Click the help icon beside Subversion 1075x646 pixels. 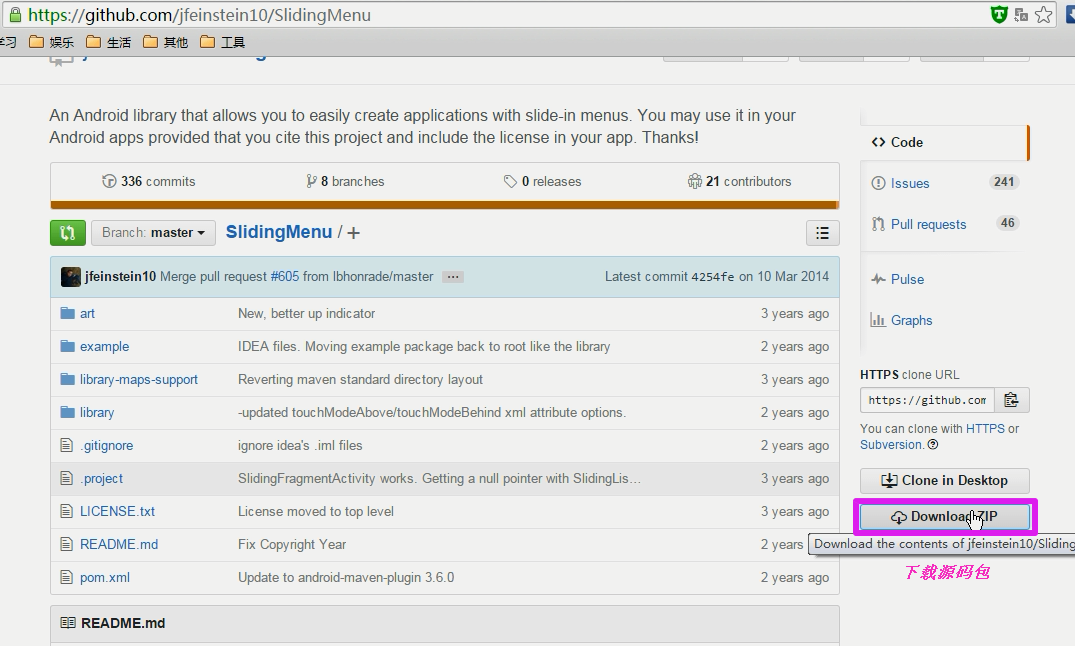[933, 445]
